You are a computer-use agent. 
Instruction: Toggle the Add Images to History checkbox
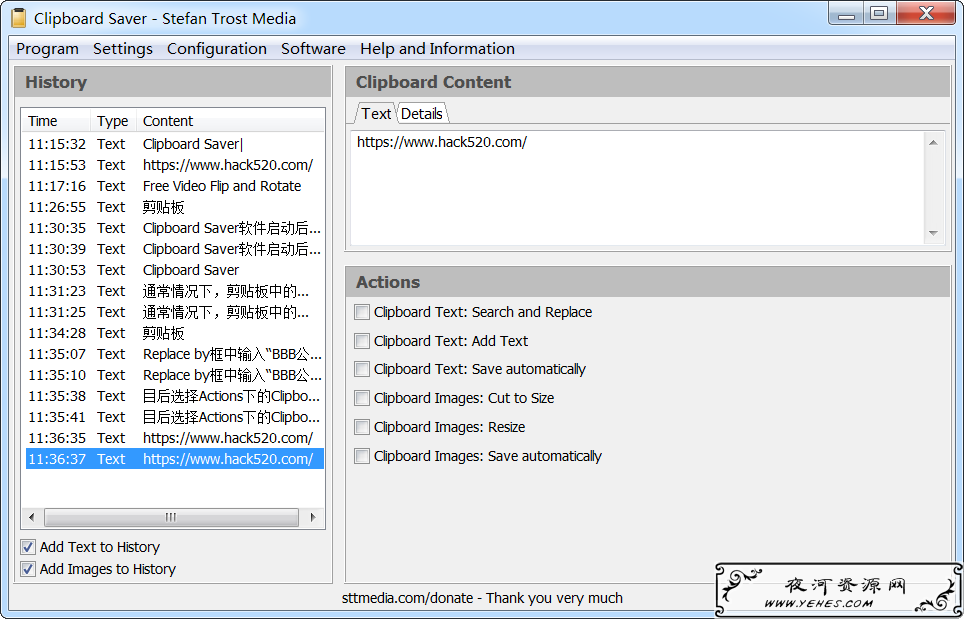(28, 569)
